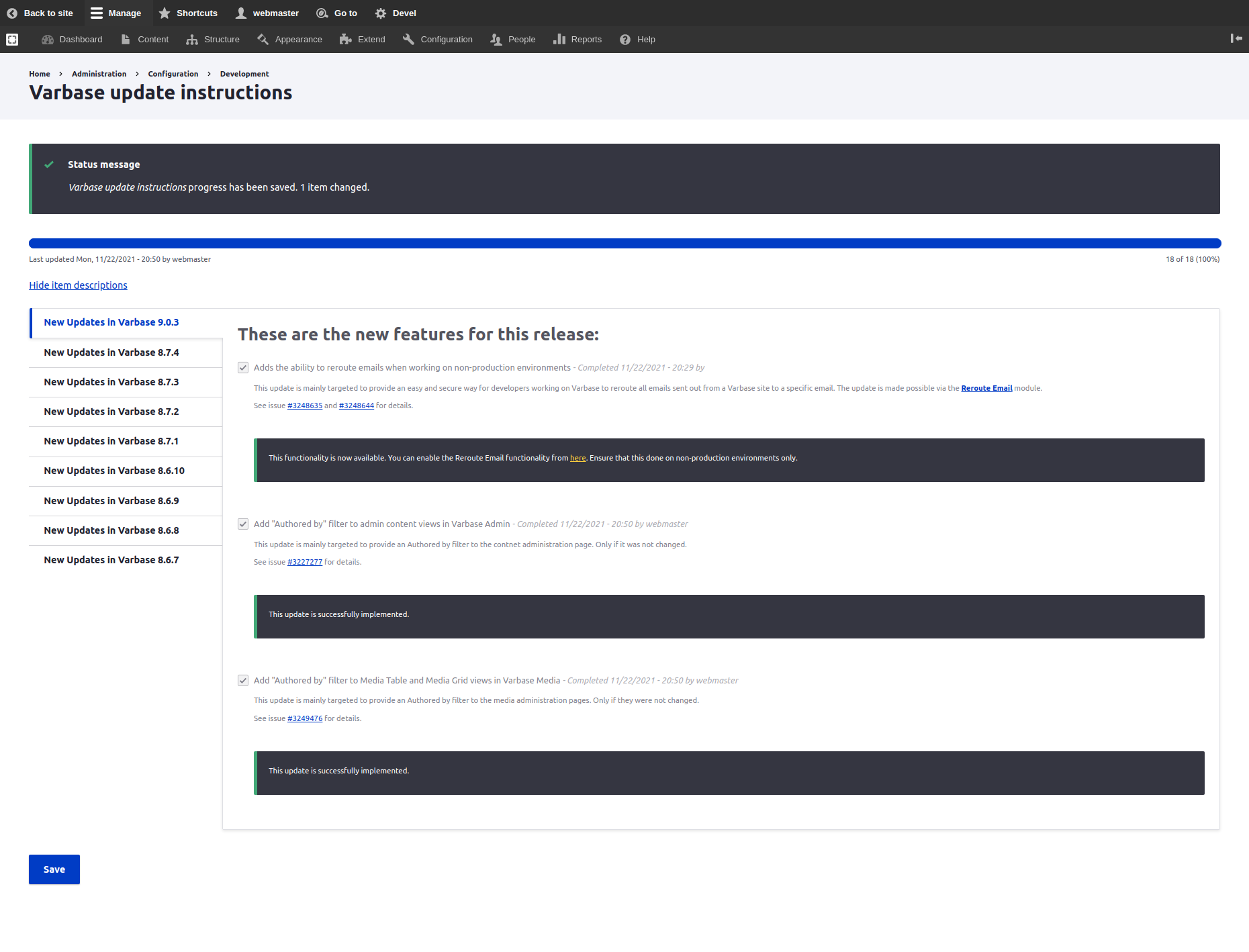Toggle toolbar orientation arrow icon
Screen dimensions: 1249x952
(1236, 38)
